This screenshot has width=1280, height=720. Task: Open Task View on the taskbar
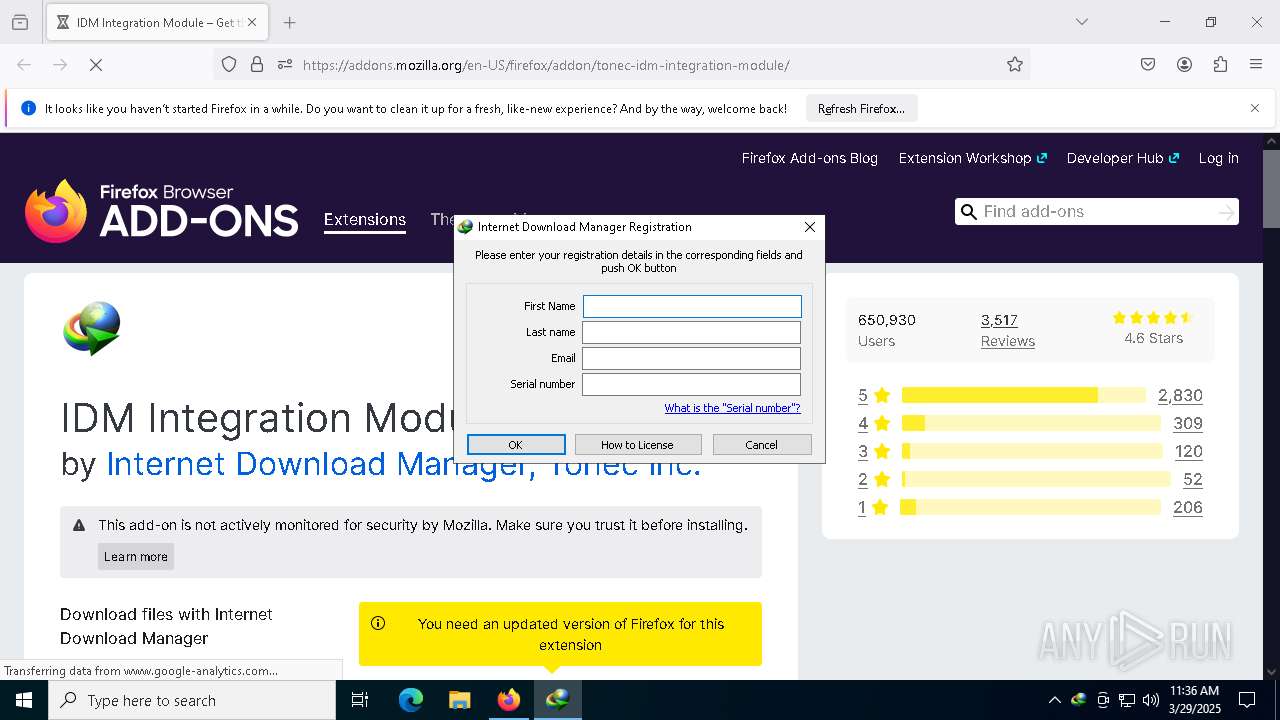click(361, 700)
